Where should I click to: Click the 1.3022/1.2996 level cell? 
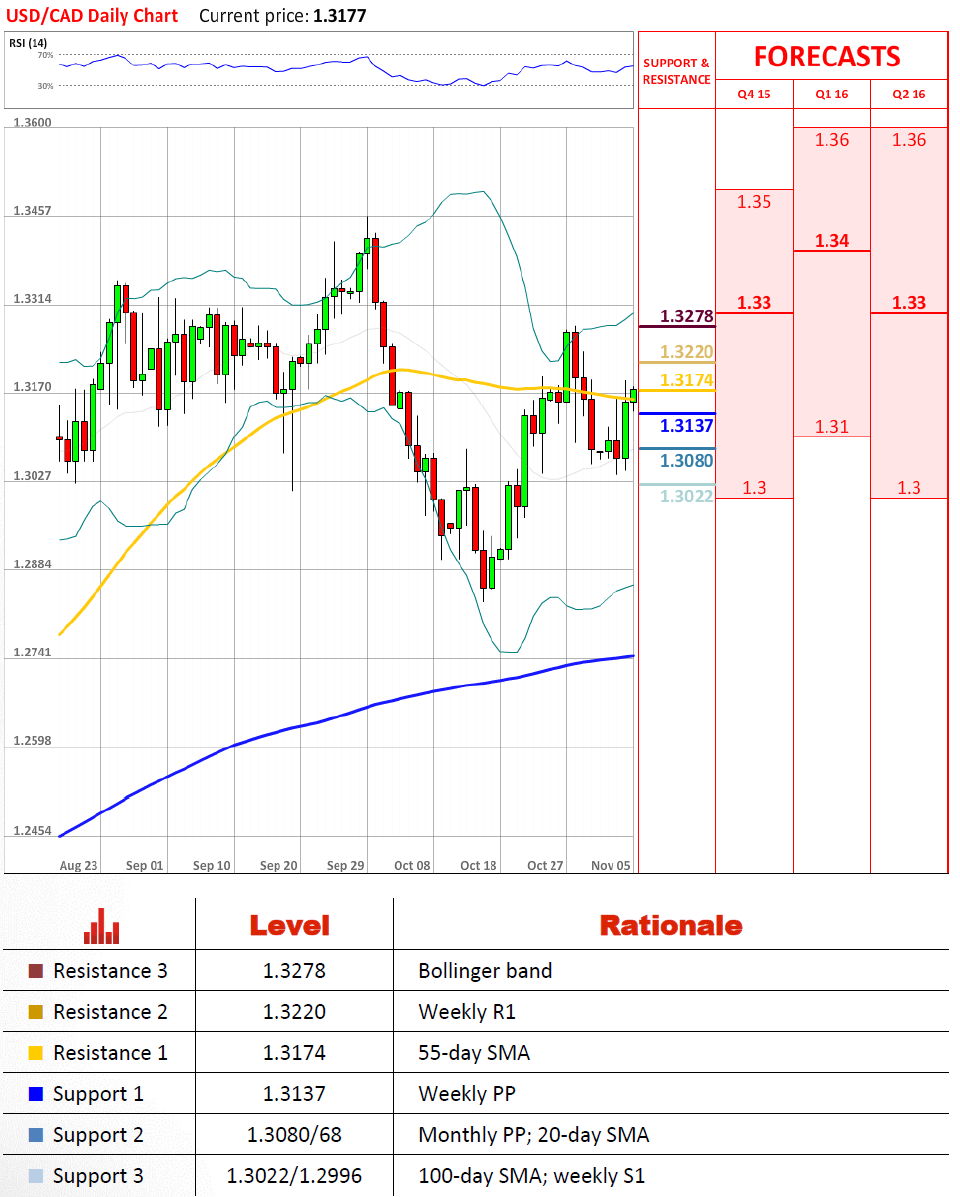tap(294, 1176)
